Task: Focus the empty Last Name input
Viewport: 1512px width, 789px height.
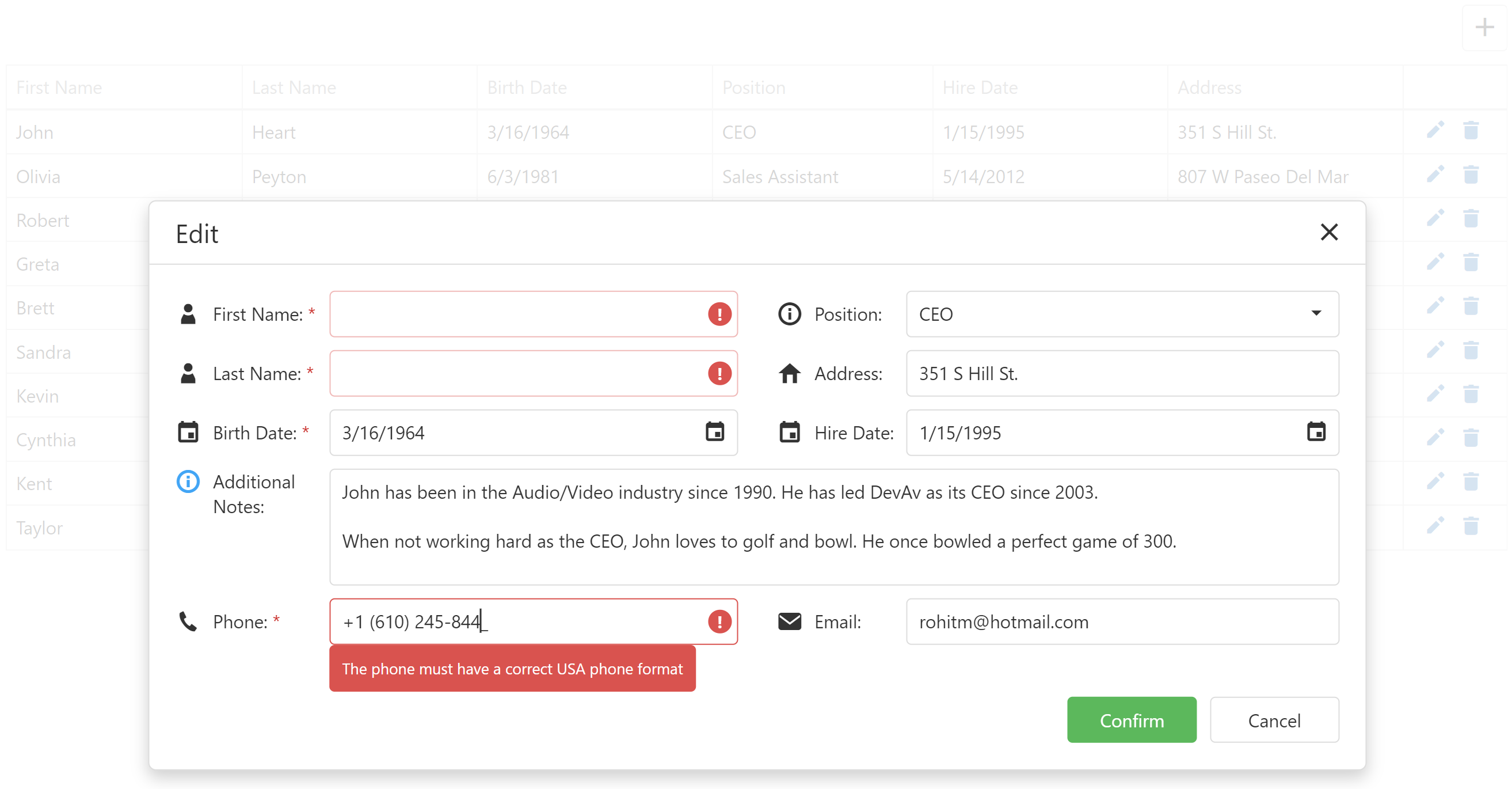Action: tap(516, 374)
